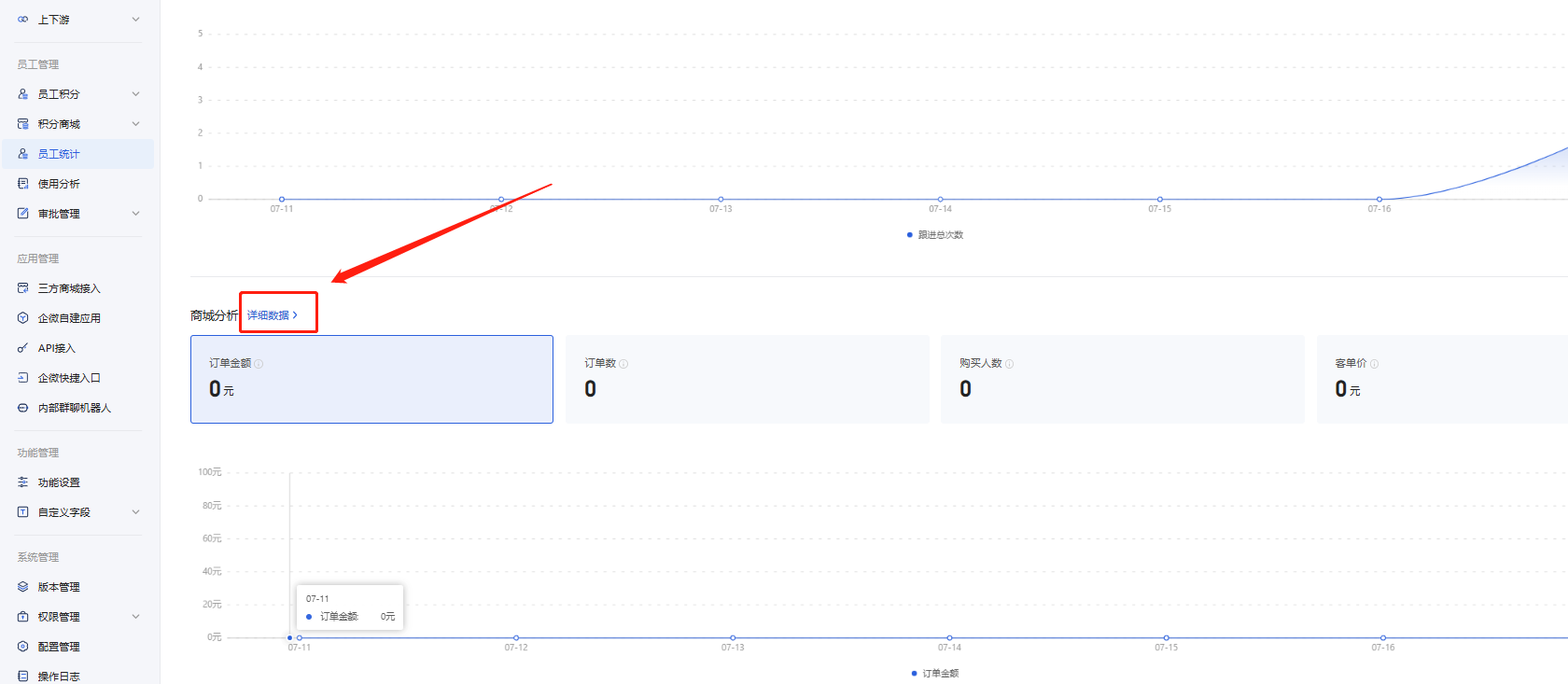1568x684 pixels.
Task: Open 操作日志 icon in sidebar
Action: 23,677
